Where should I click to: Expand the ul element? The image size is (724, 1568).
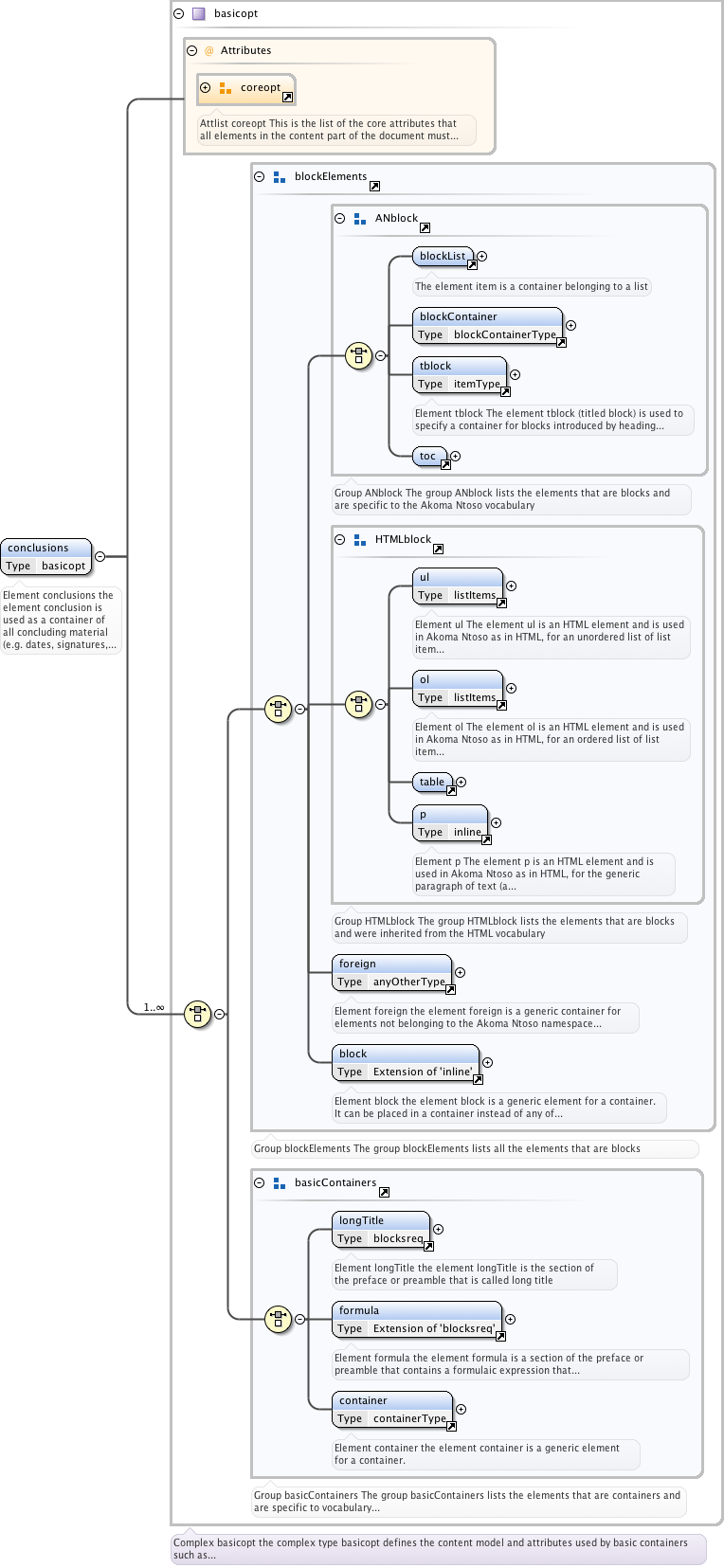tap(511, 586)
